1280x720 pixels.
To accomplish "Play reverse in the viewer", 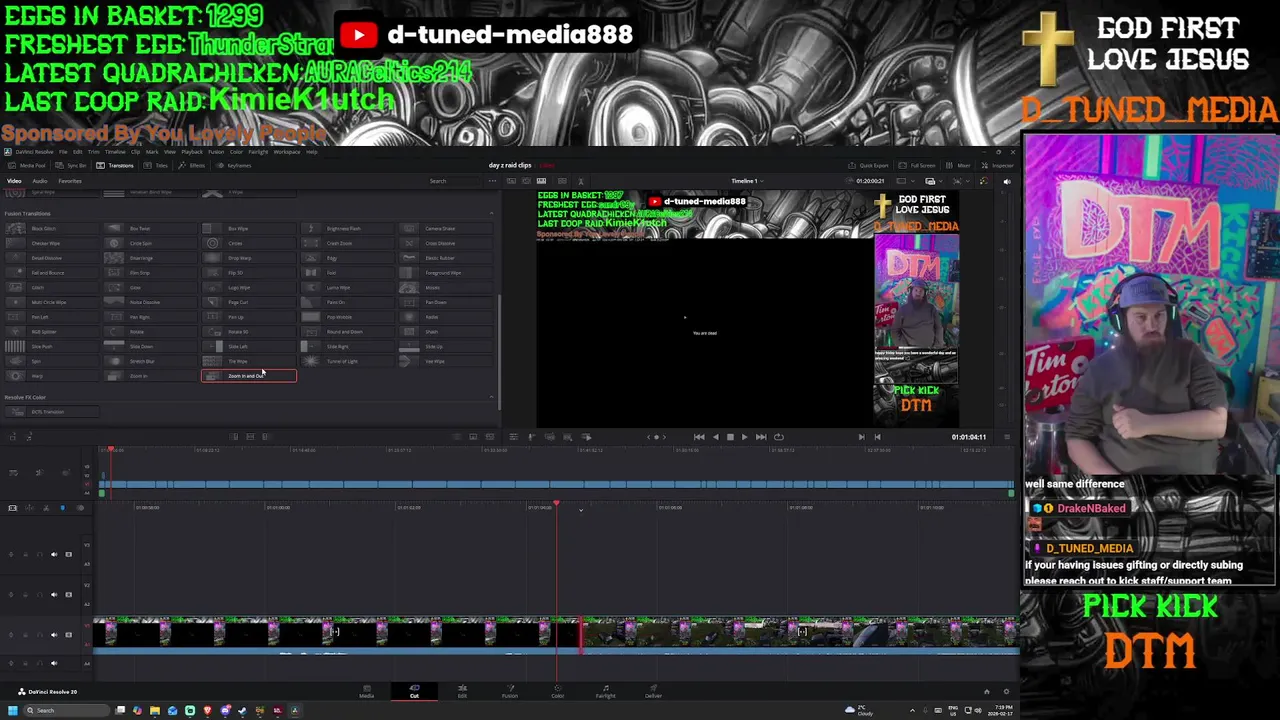I will tap(715, 437).
